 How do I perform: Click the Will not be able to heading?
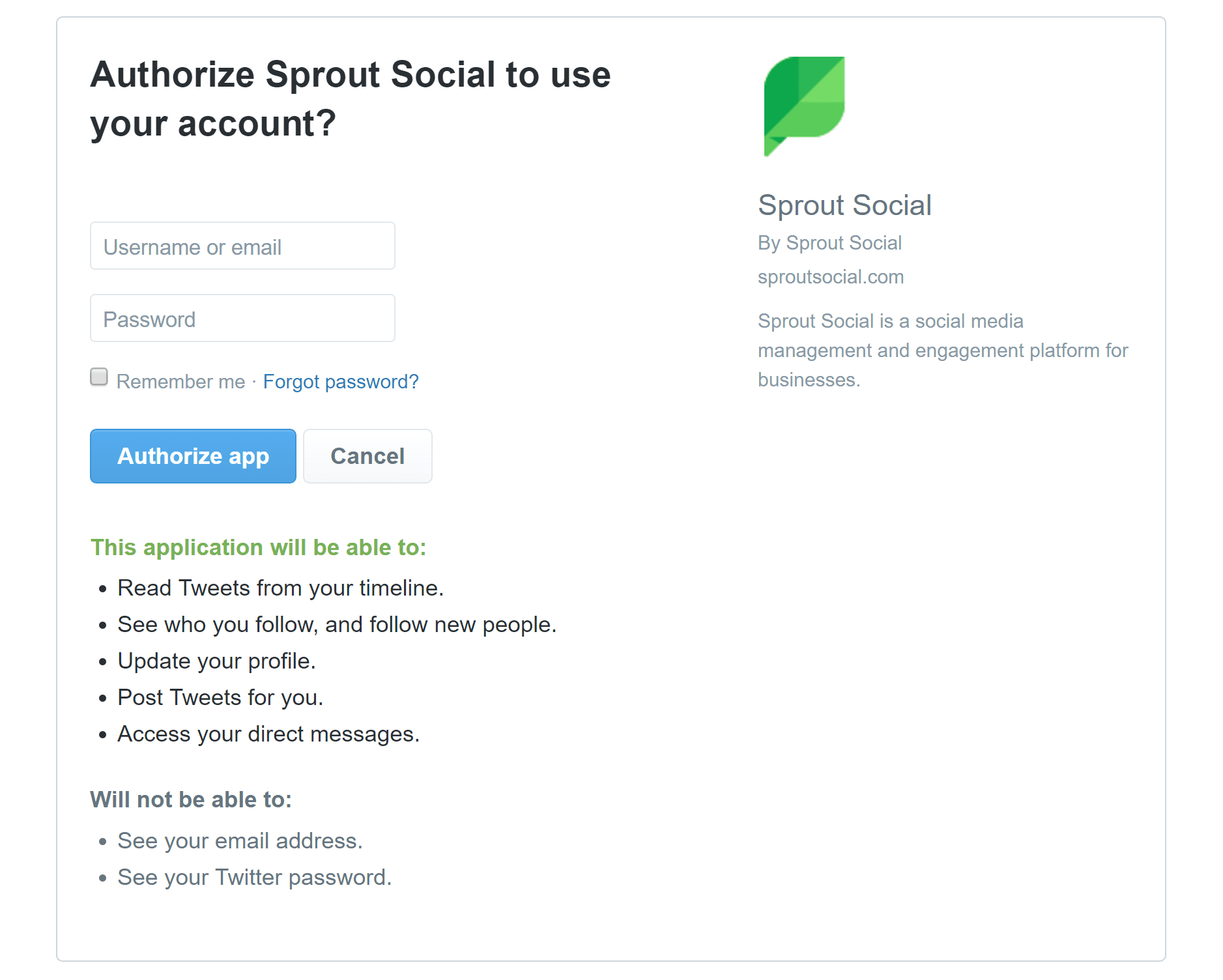(x=191, y=800)
